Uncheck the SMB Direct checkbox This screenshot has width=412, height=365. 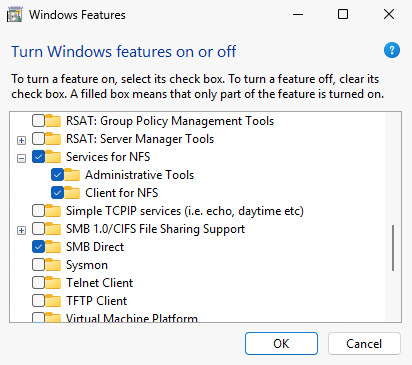click(38, 247)
